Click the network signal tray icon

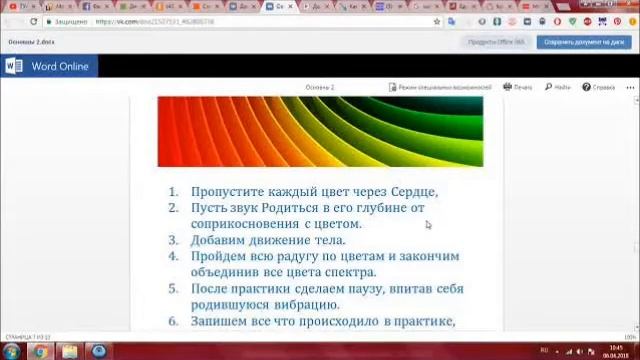coord(569,351)
